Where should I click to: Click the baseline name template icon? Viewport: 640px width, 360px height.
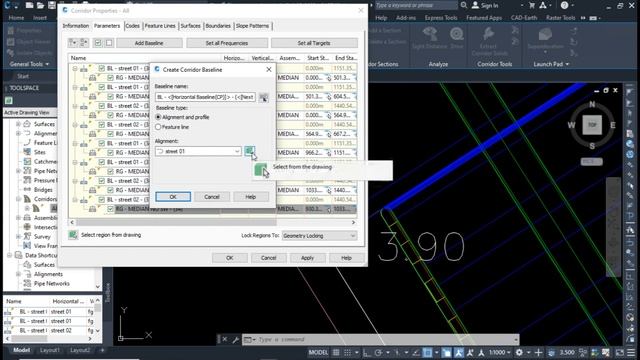(x=264, y=98)
